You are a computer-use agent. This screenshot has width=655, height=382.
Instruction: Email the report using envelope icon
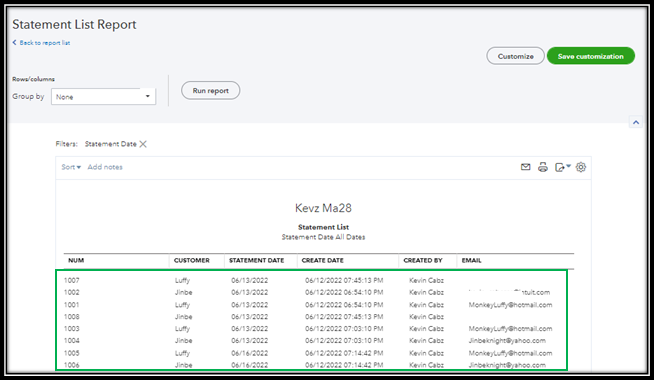click(x=526, y=167)
